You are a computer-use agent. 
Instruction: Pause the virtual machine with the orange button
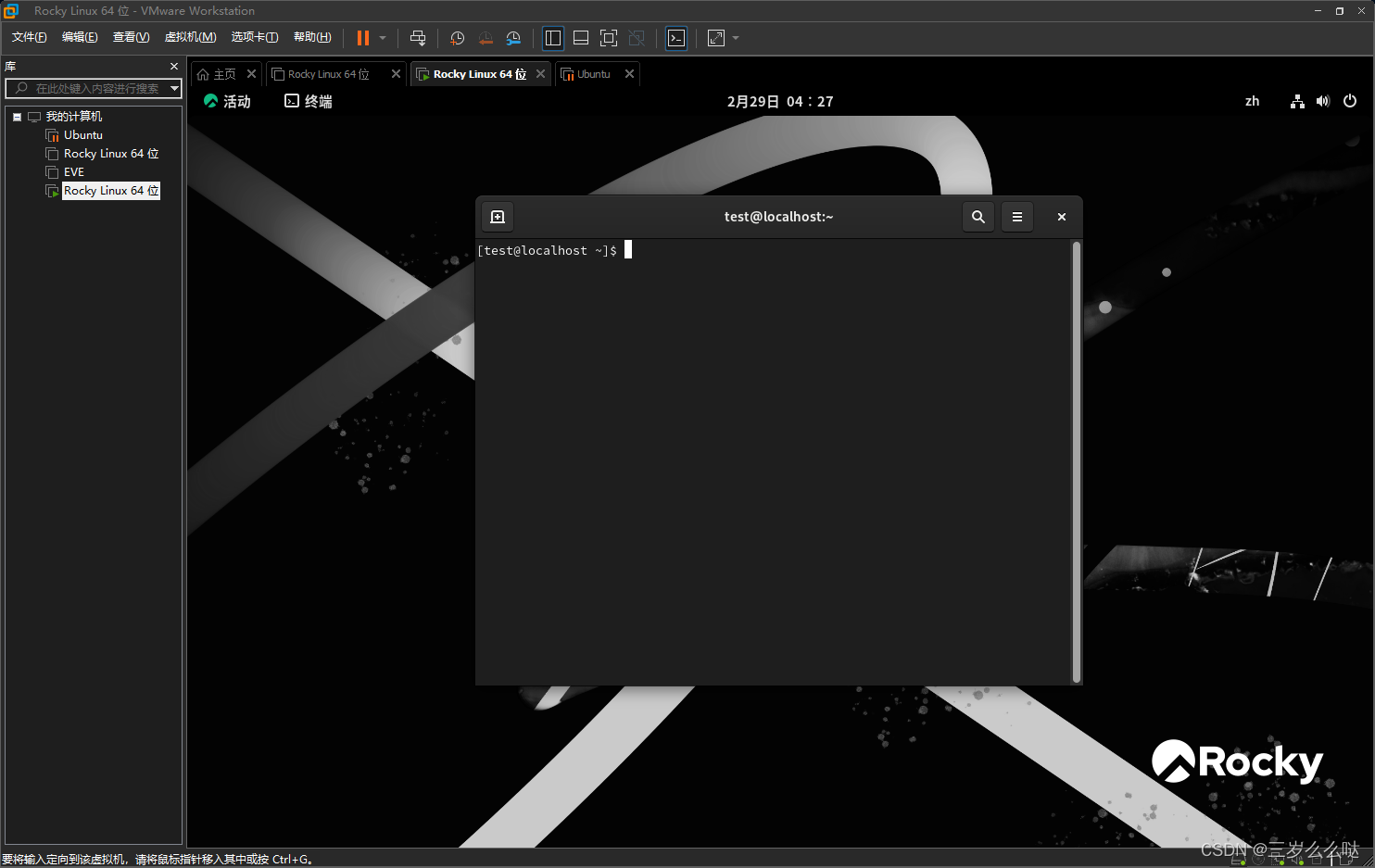(x=363, y=38)
